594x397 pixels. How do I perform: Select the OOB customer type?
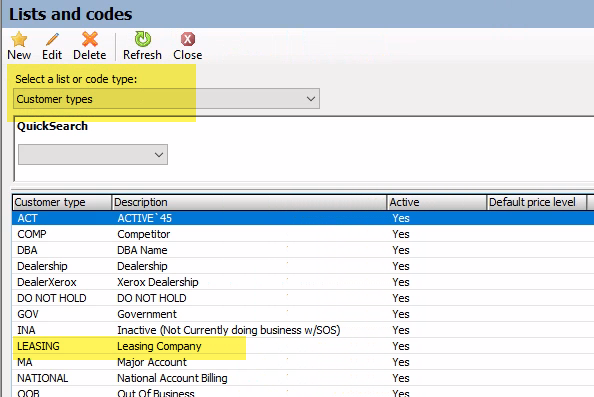28,393
